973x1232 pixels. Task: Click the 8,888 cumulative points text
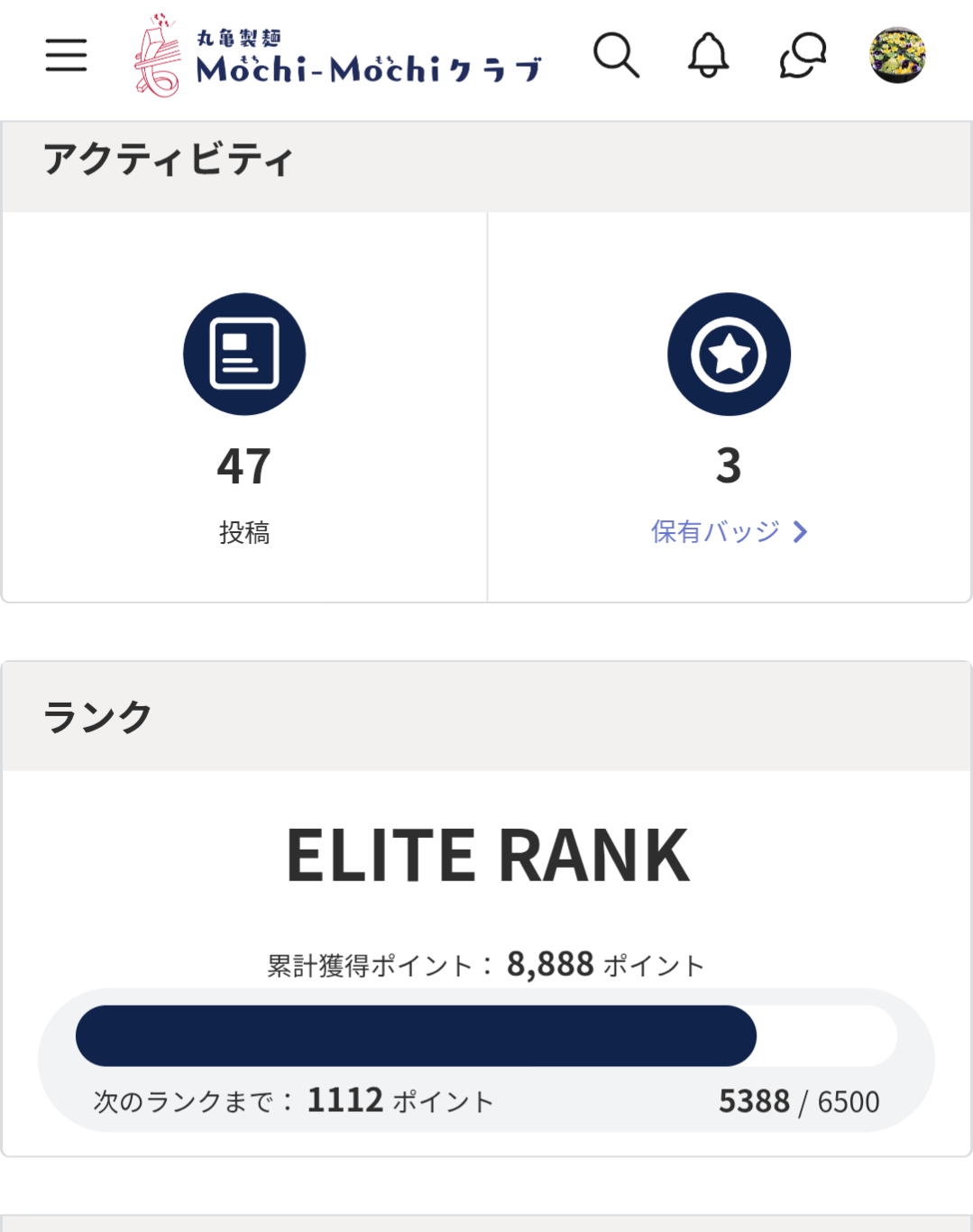coord(550,964)
